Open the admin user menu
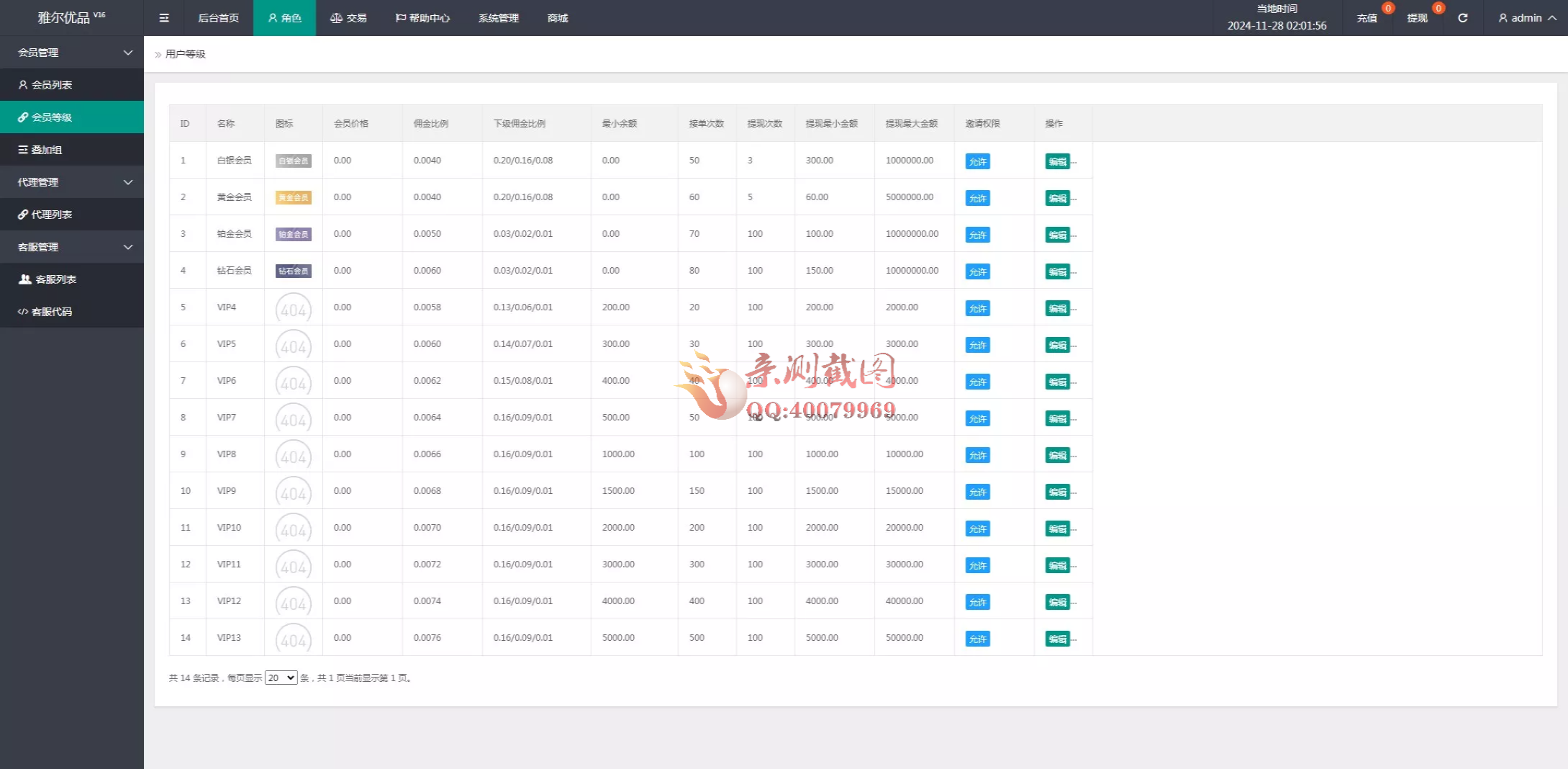 [1526, 18]
